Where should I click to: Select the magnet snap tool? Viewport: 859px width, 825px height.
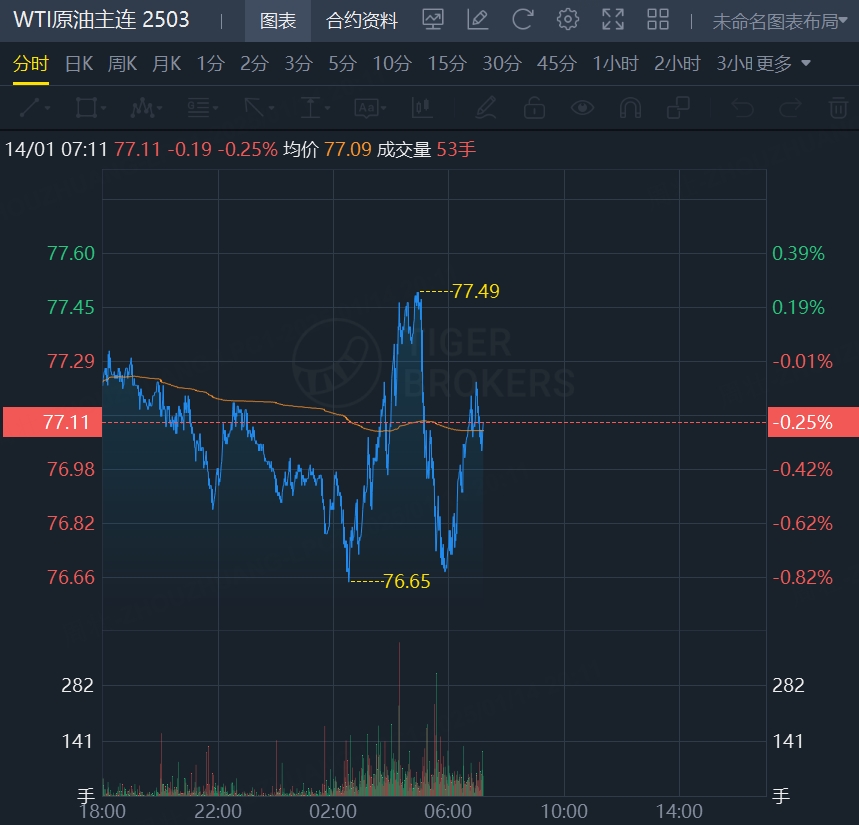point(630,107)
